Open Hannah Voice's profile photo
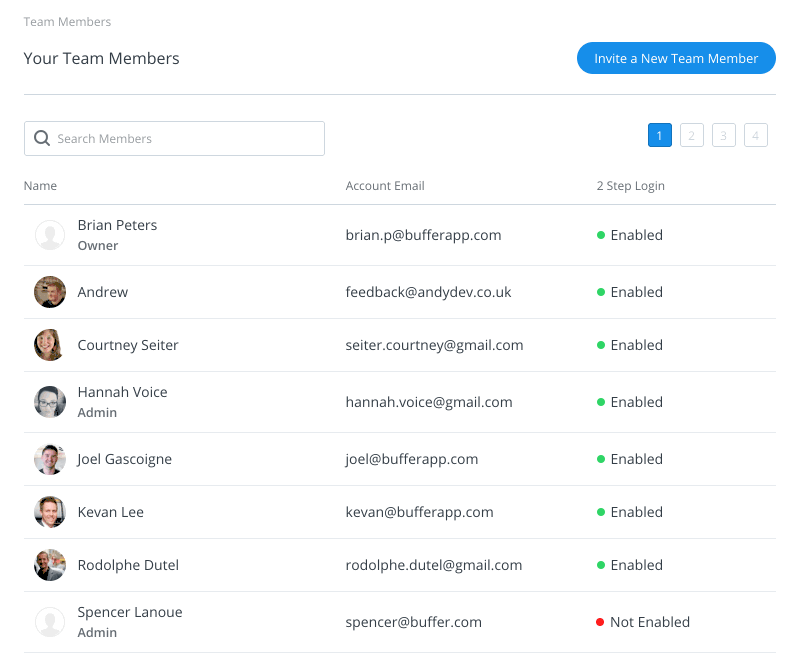 coord(50,402)
